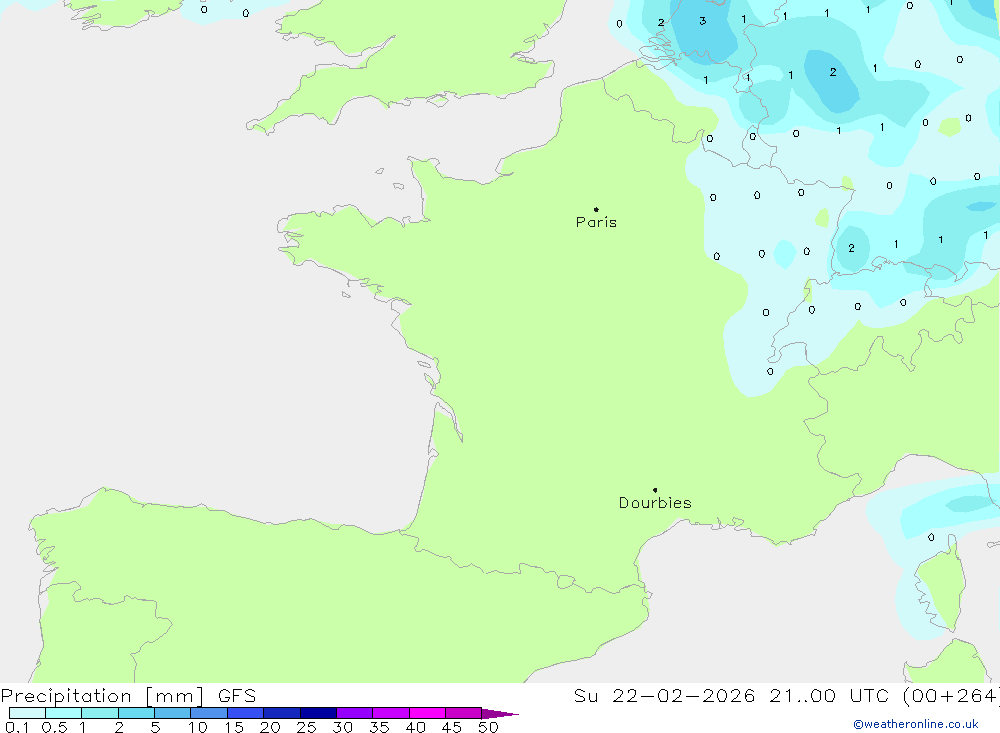Click the 'Precipitation [mm] GFS' title text
Image resolution: width=1000 pixels, height=733 pixels.
pyautogui.click(x=128, y=696)
